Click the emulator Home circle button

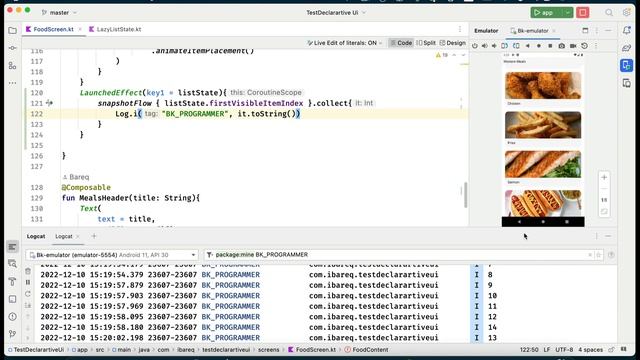pyautogui.click(x=539, y=46)
